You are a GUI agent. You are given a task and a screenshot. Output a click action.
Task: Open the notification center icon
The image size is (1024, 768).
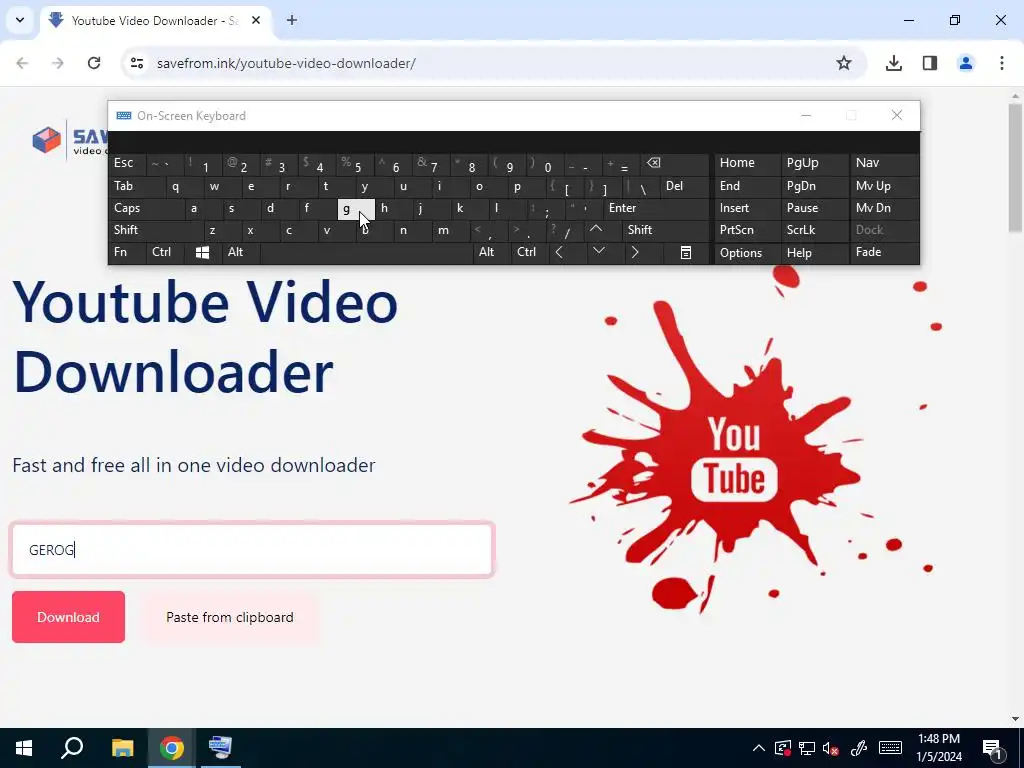[992, 749]
